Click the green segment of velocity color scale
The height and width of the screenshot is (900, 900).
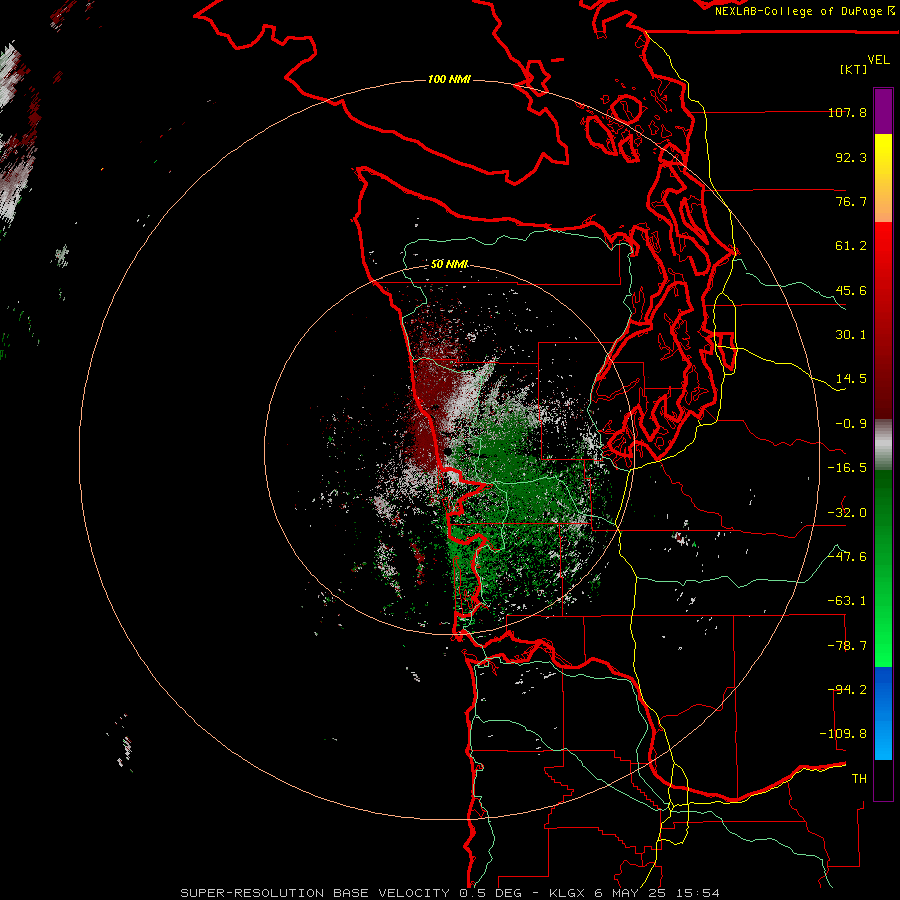coord(883,568)
